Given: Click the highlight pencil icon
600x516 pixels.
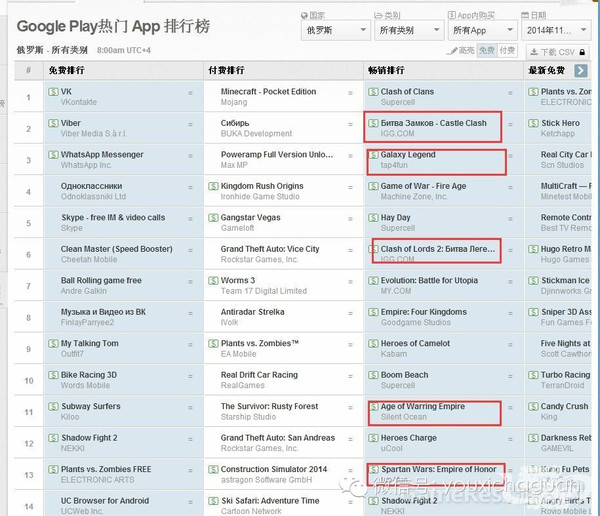Looking at the screenshot, I should (x=450, y=50).
